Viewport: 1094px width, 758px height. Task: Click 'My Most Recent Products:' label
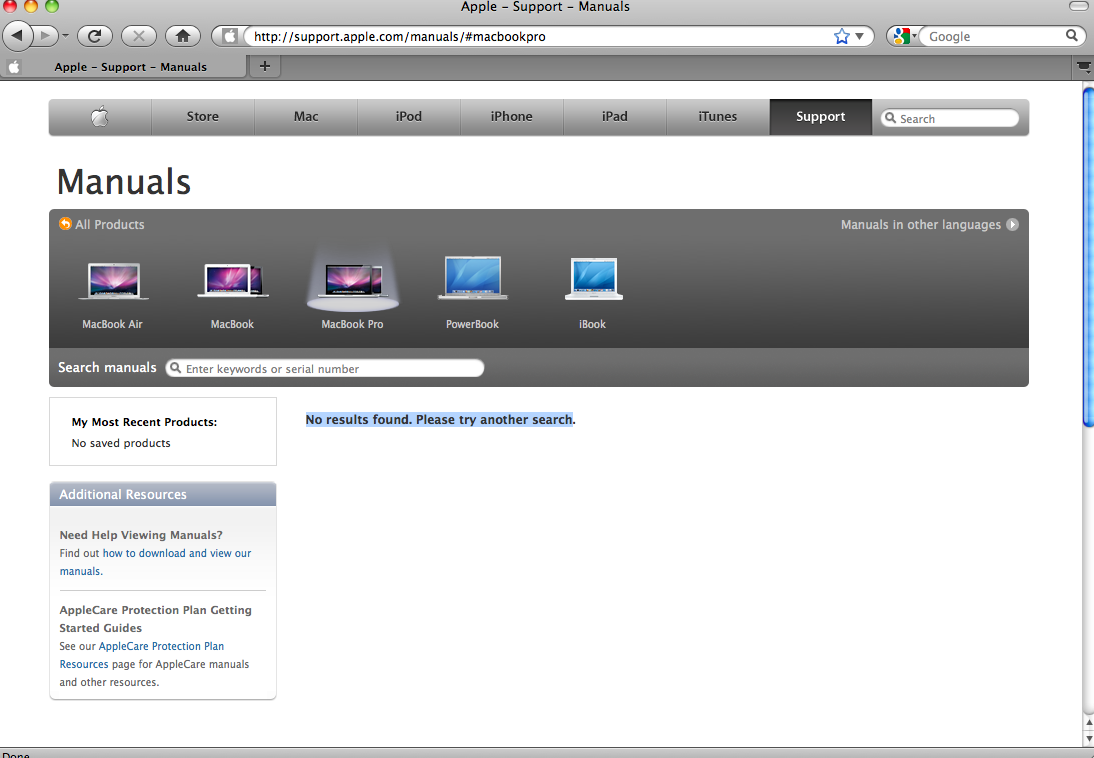click(144, 422)
